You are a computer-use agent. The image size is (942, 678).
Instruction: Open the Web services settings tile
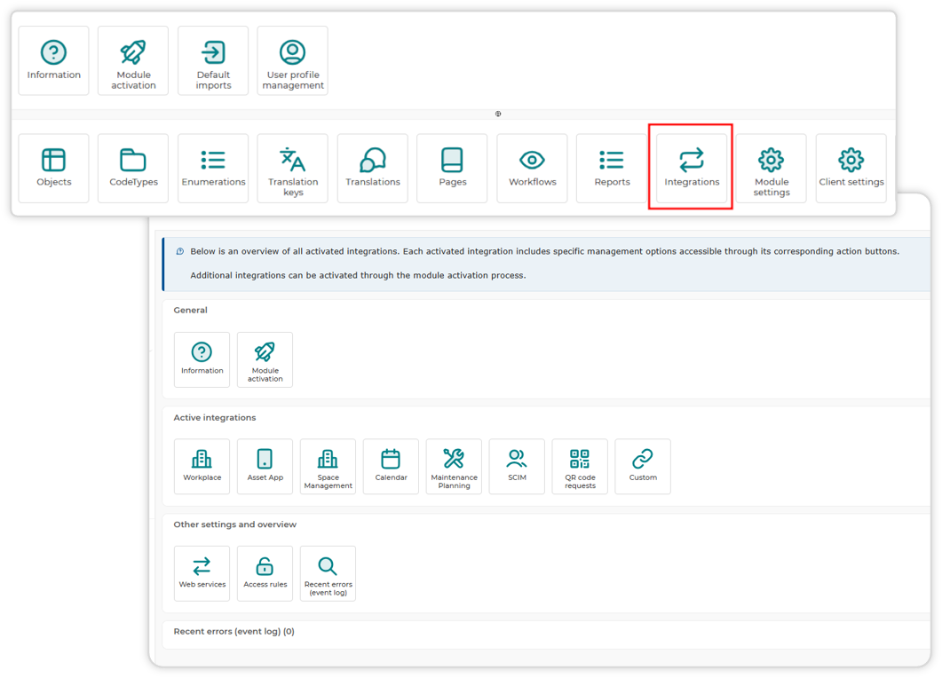click(x=202, y=573)
